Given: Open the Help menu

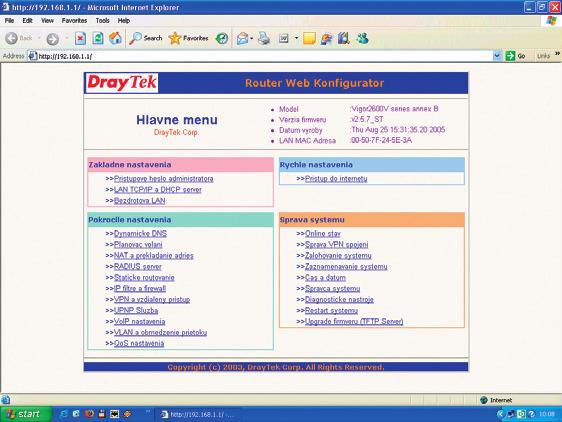Looking at the screenshot, I should 124,21.
